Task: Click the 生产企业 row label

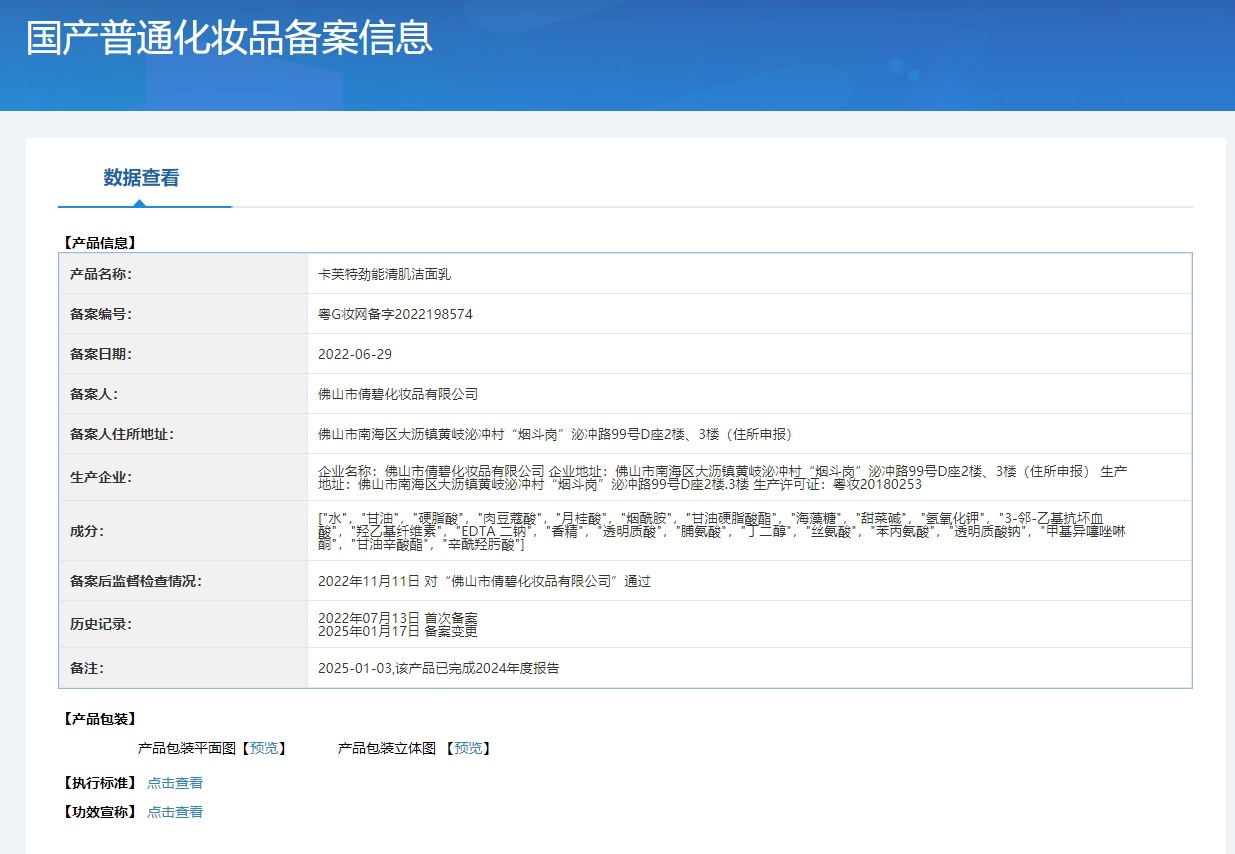Action: (100, 477)
